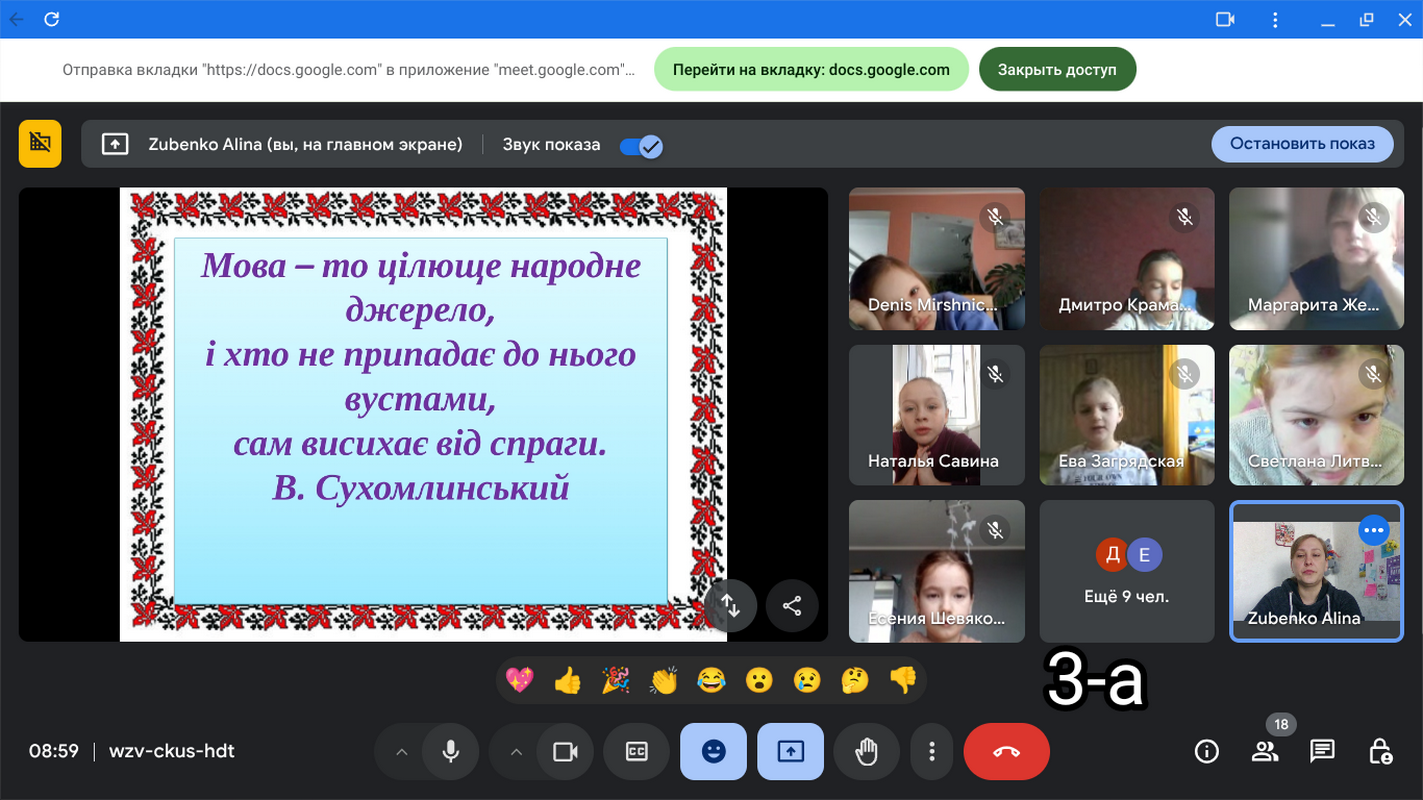Open the browser three-dot menu in title bar
Screen dimensions: 1423x800
[x=1275, y=19]
